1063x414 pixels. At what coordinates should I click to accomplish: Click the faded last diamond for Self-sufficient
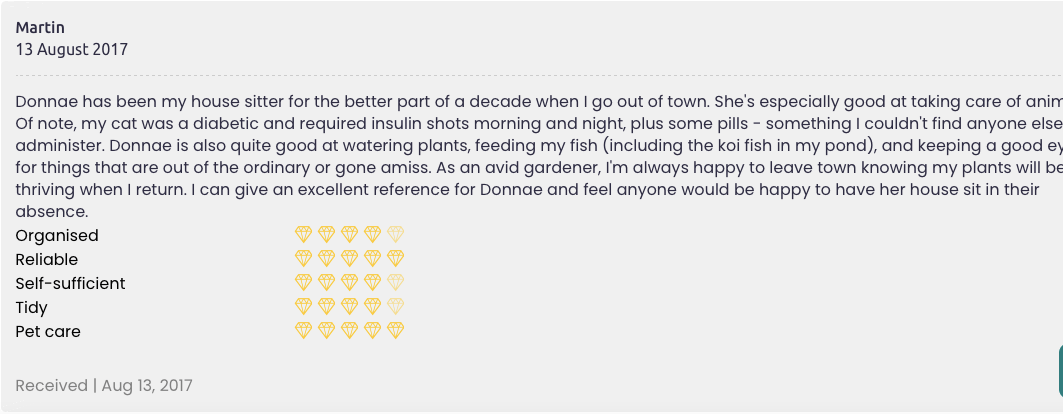[x=396, y=283]
